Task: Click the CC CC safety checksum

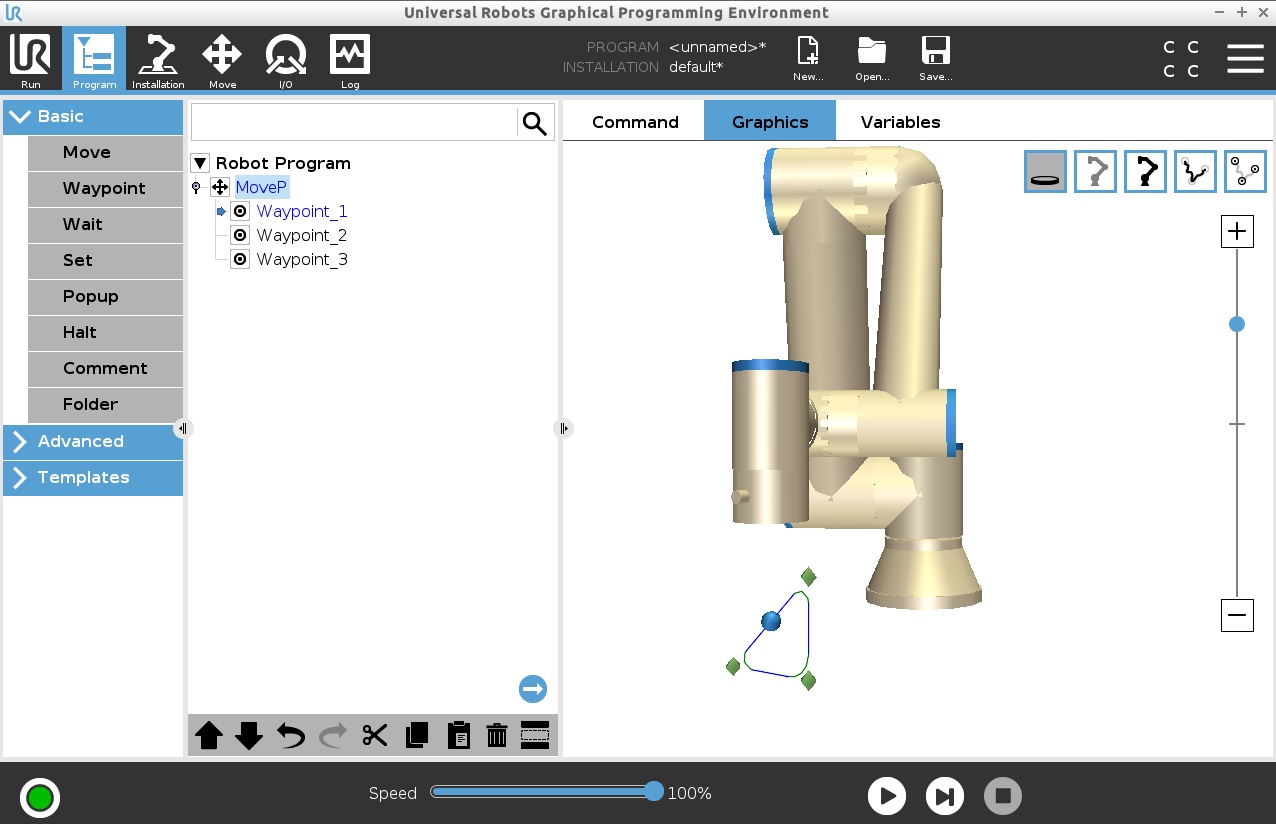Action: click(x=1181, y=59)
